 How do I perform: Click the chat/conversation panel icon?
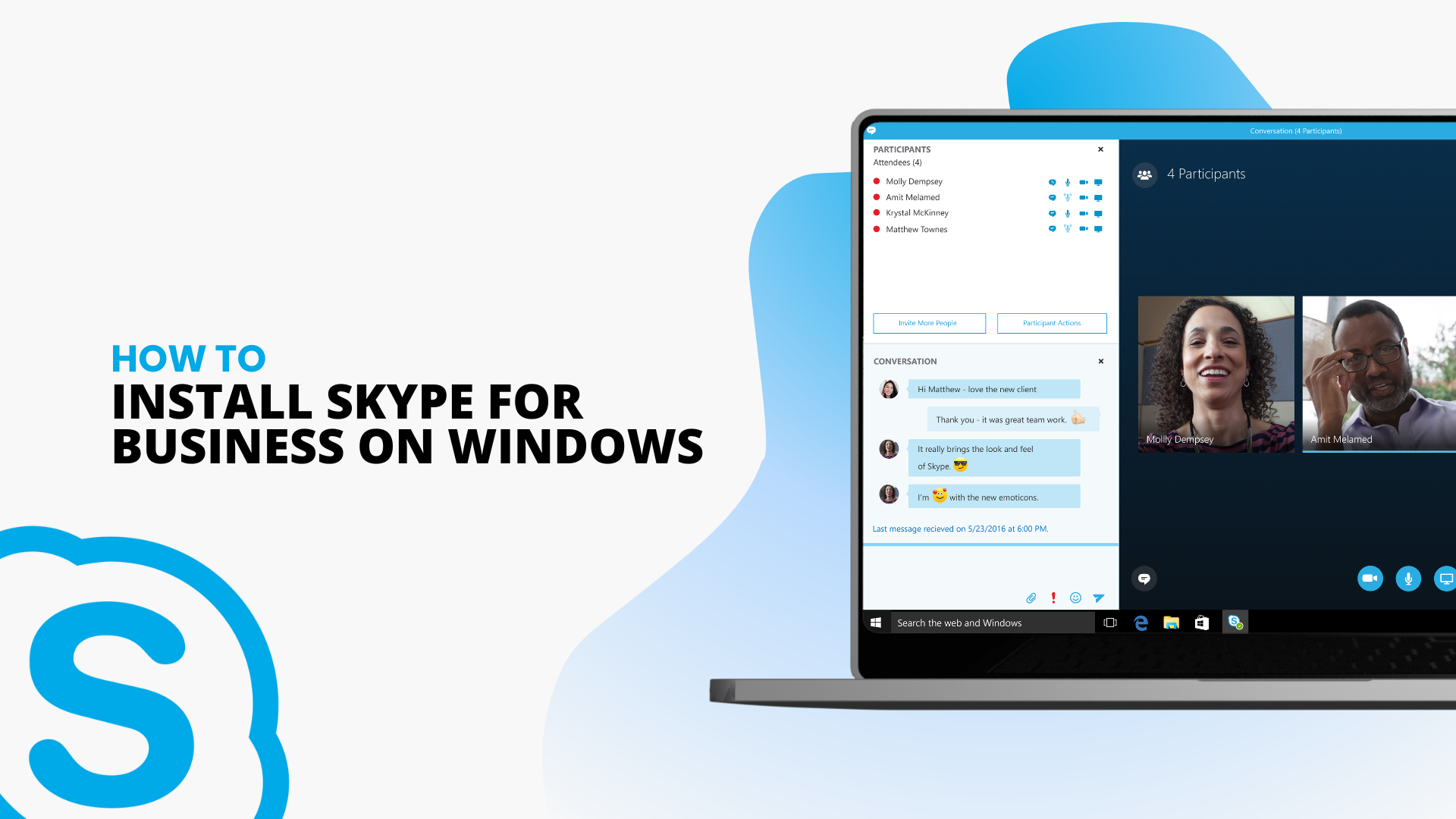pos(1143,578)
